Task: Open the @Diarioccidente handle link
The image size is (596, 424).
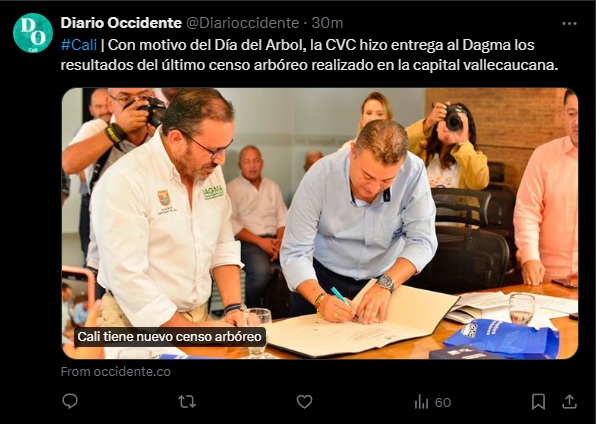Action: tap(243, 23)
